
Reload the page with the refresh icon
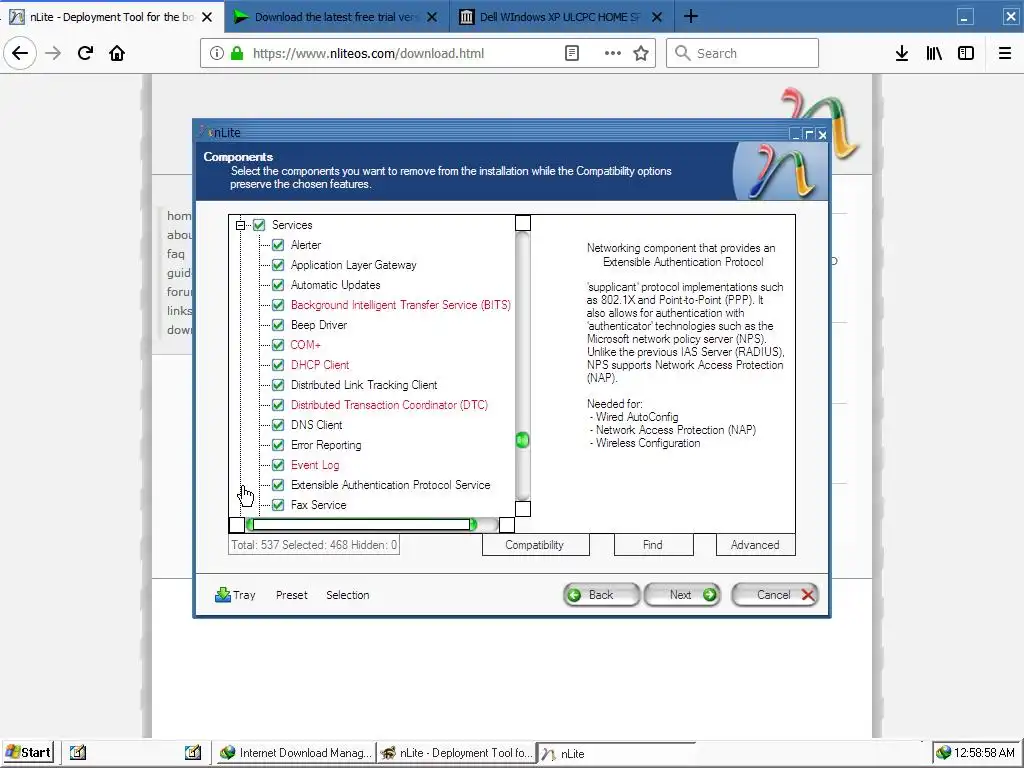click(x=86, y=53)
